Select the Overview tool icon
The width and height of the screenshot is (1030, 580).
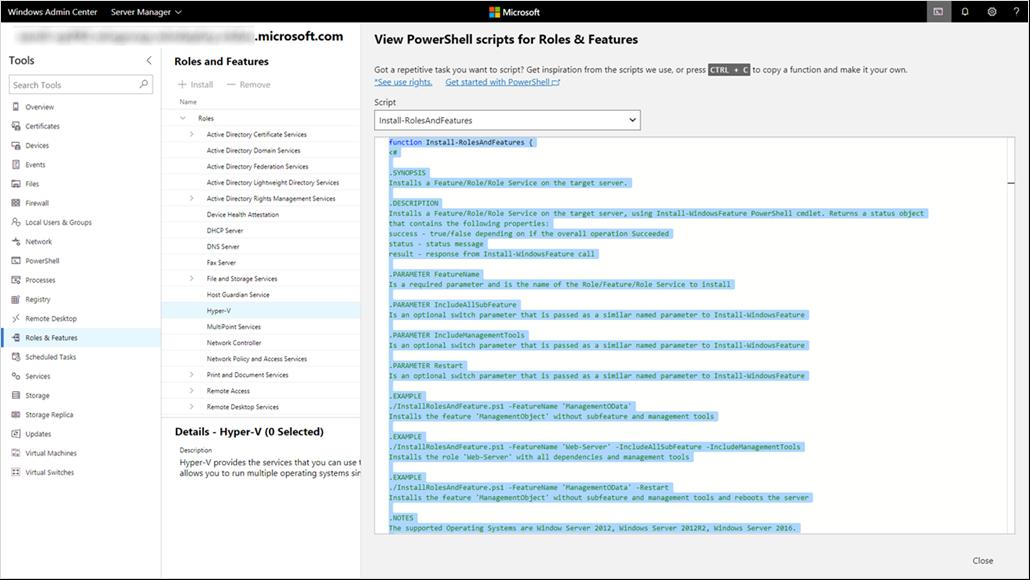coord(16,106)
